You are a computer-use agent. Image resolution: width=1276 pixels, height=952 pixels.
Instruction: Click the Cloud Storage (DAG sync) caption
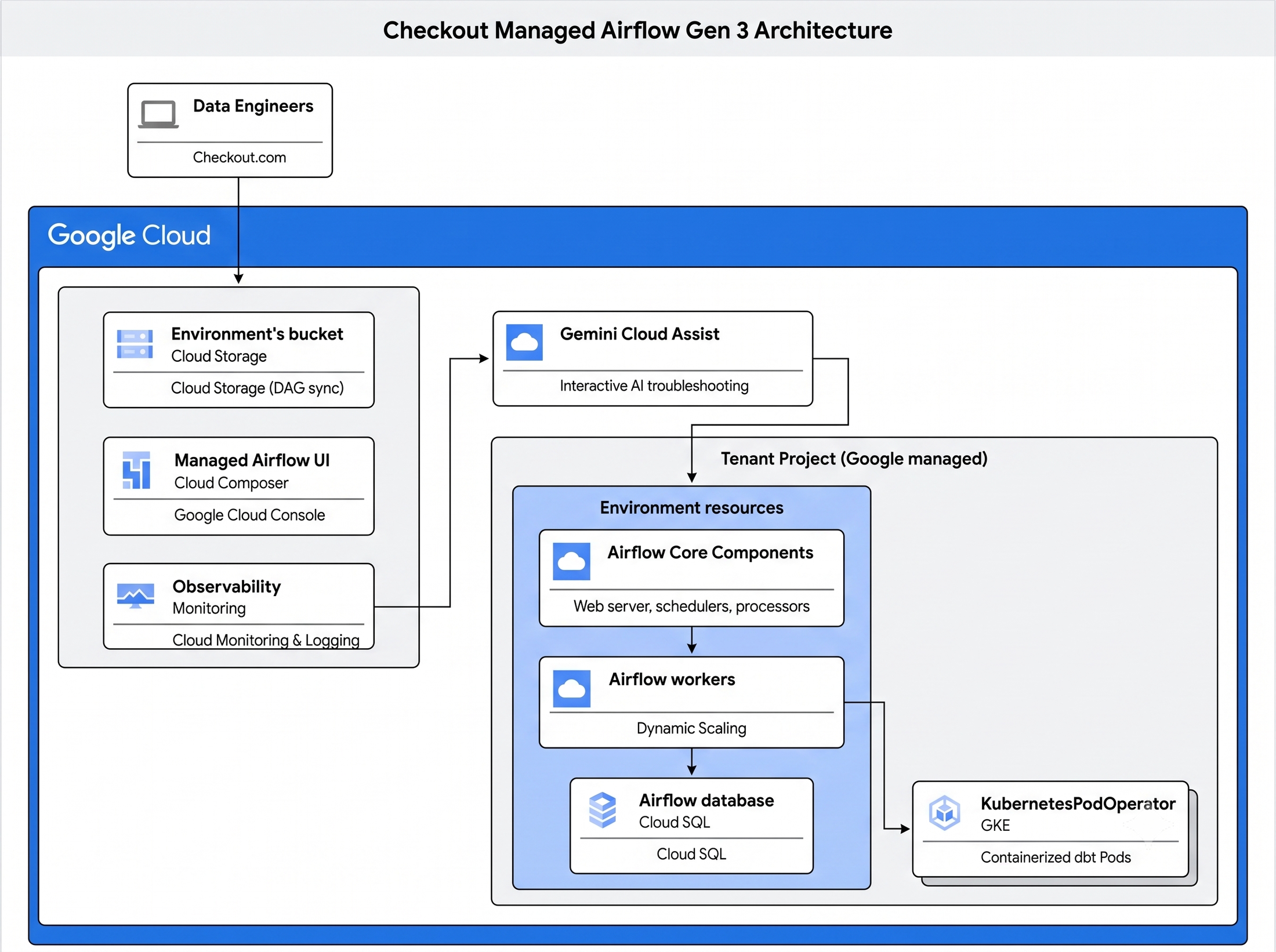(258, 388)
